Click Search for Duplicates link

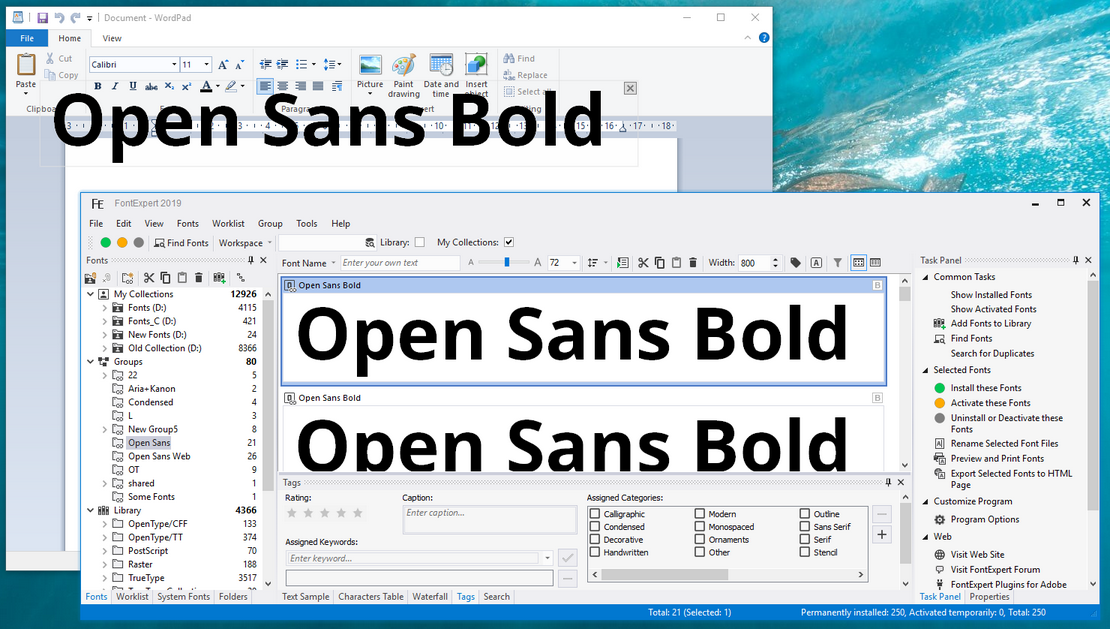tap(992, 353)
